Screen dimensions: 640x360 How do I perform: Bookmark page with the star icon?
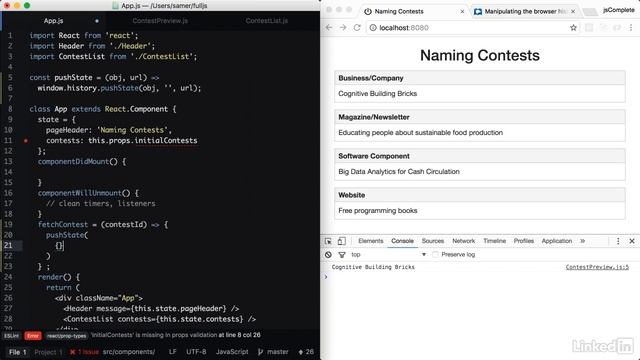point(573,27)
